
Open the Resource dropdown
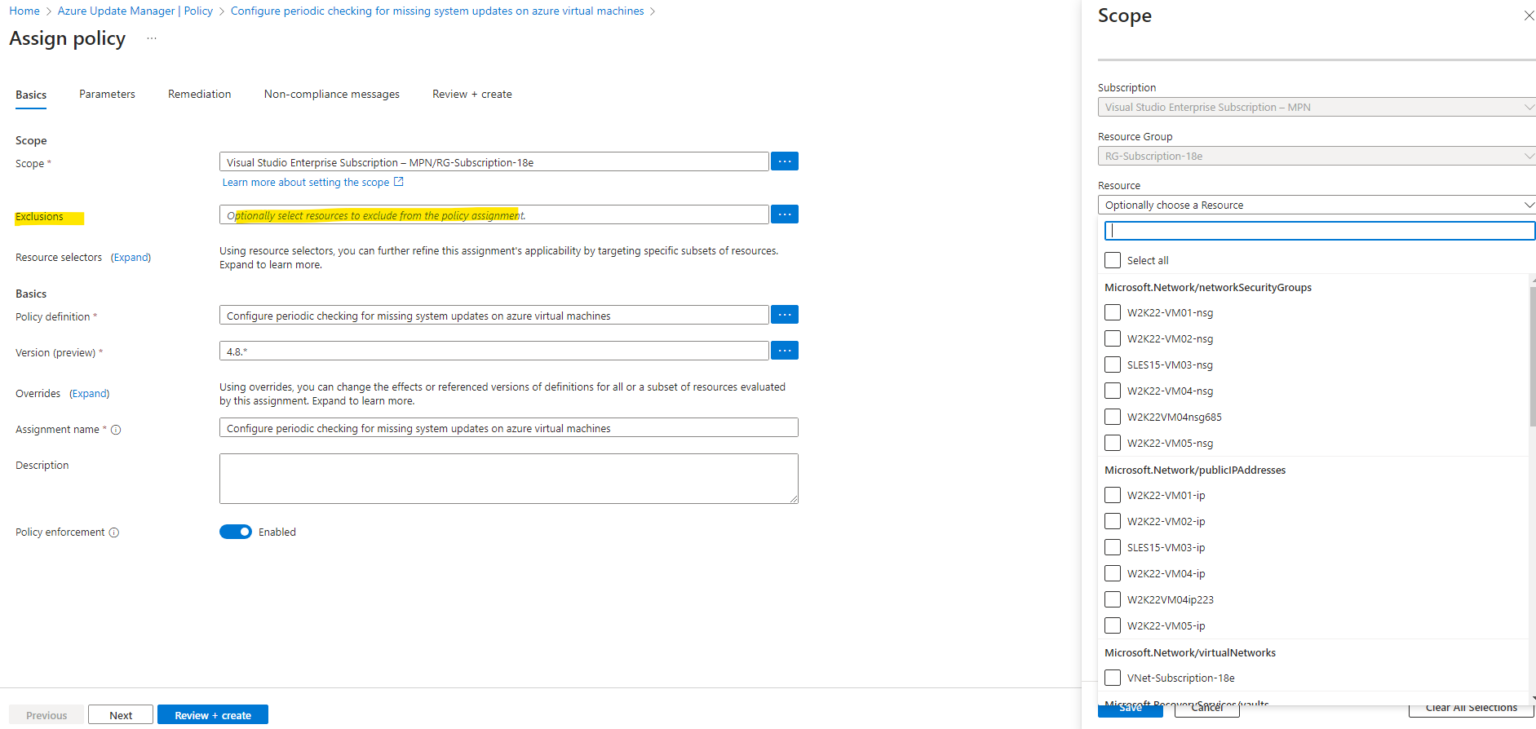point(1316,205)
